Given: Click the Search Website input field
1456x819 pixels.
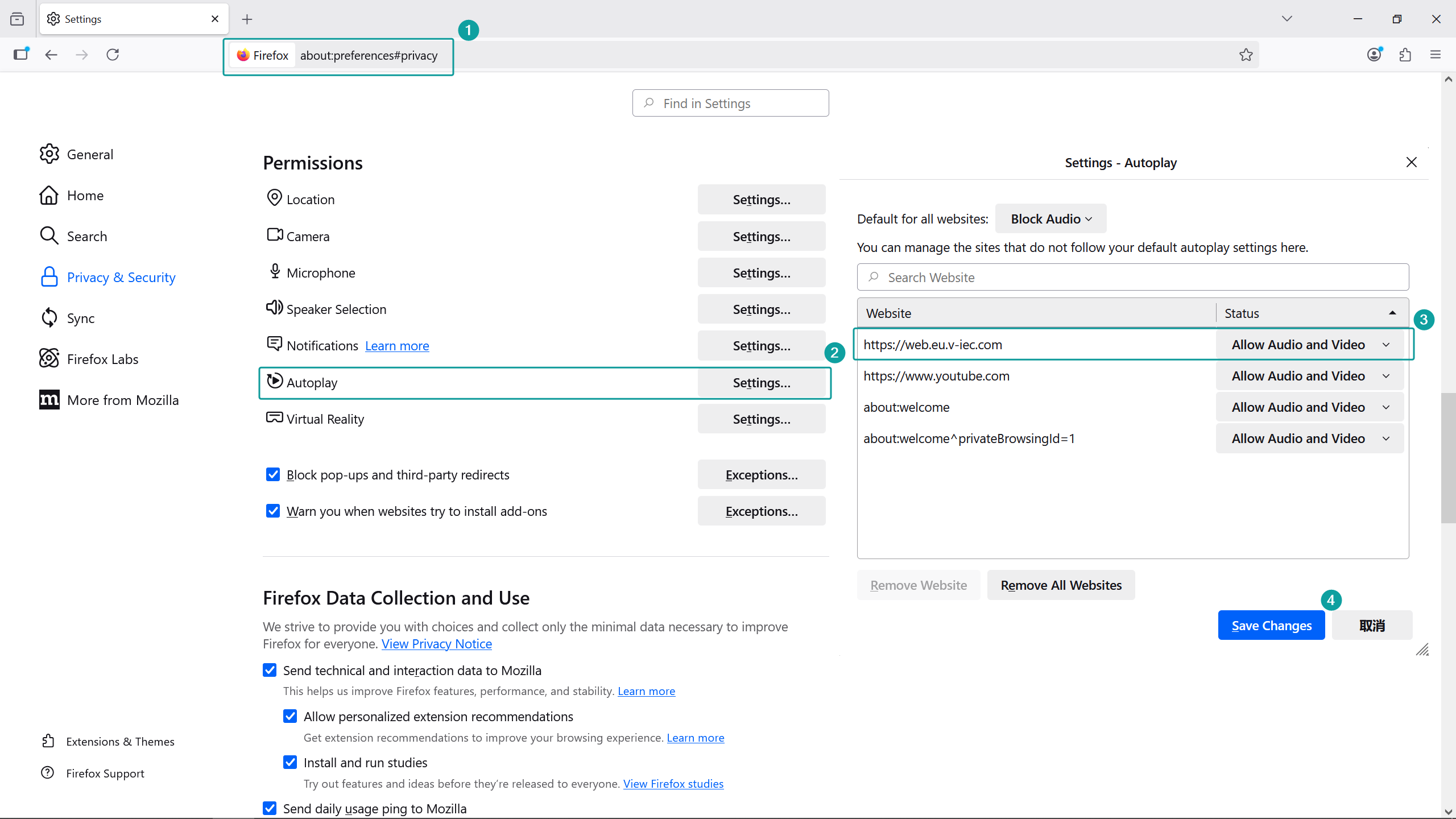Looking at the screenshot, I should 1132,278.
